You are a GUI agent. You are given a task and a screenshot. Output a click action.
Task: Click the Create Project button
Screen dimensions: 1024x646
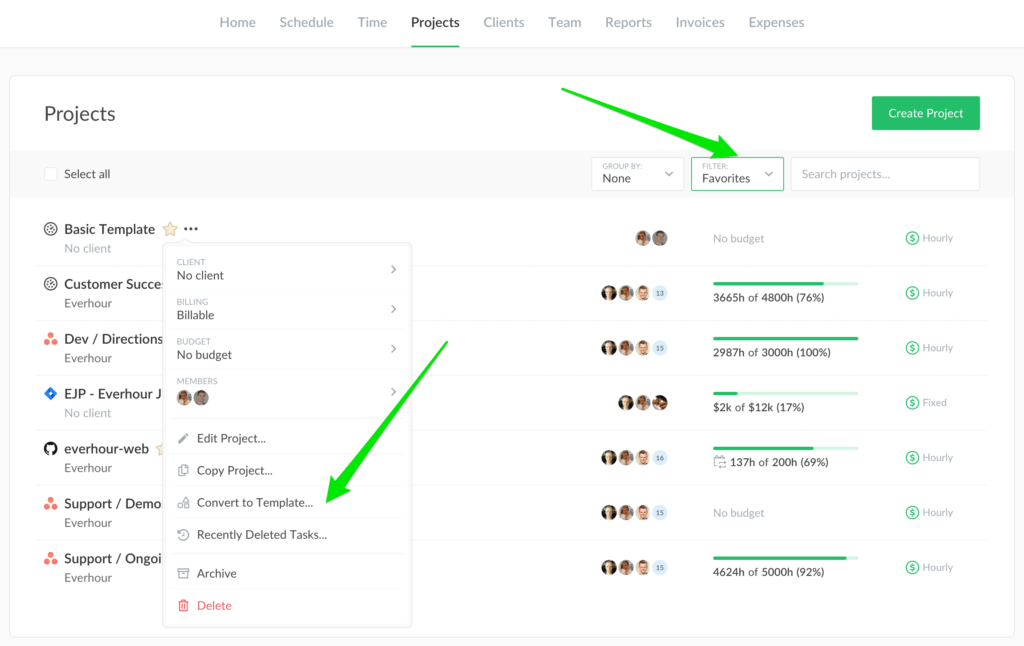[925, 113]
